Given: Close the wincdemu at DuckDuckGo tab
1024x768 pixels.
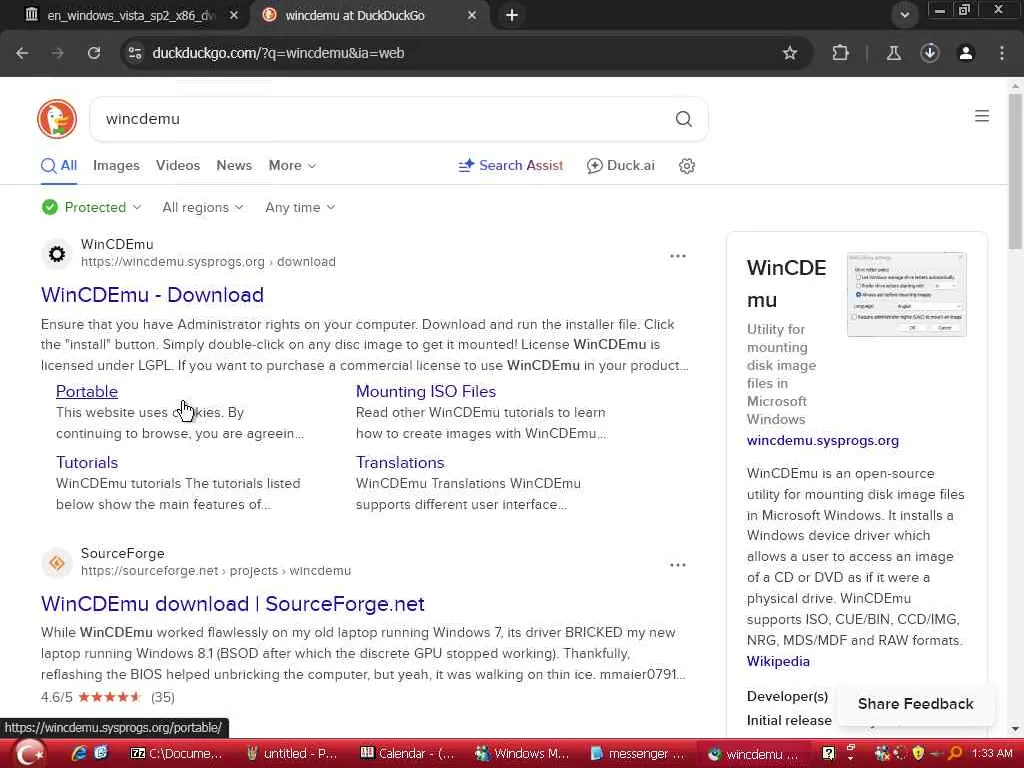Looking at the screenshot, I should 472,15.
